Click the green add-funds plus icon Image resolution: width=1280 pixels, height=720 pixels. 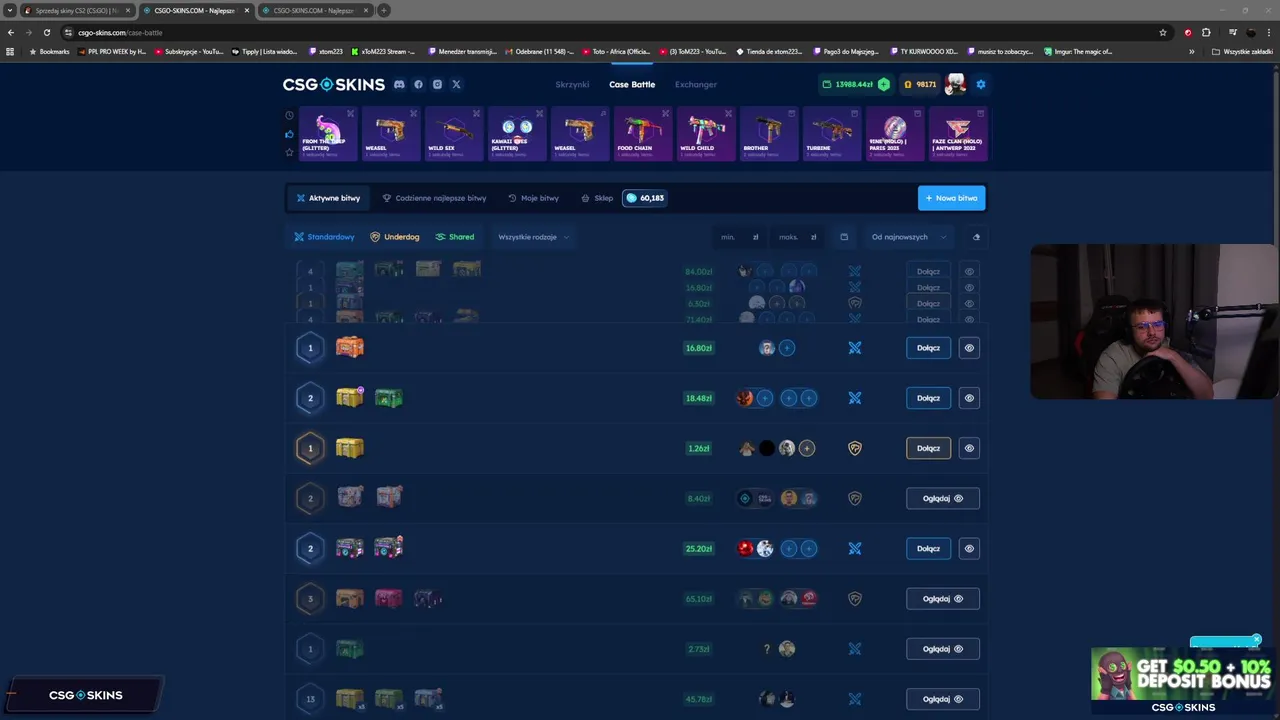point(883,85)
